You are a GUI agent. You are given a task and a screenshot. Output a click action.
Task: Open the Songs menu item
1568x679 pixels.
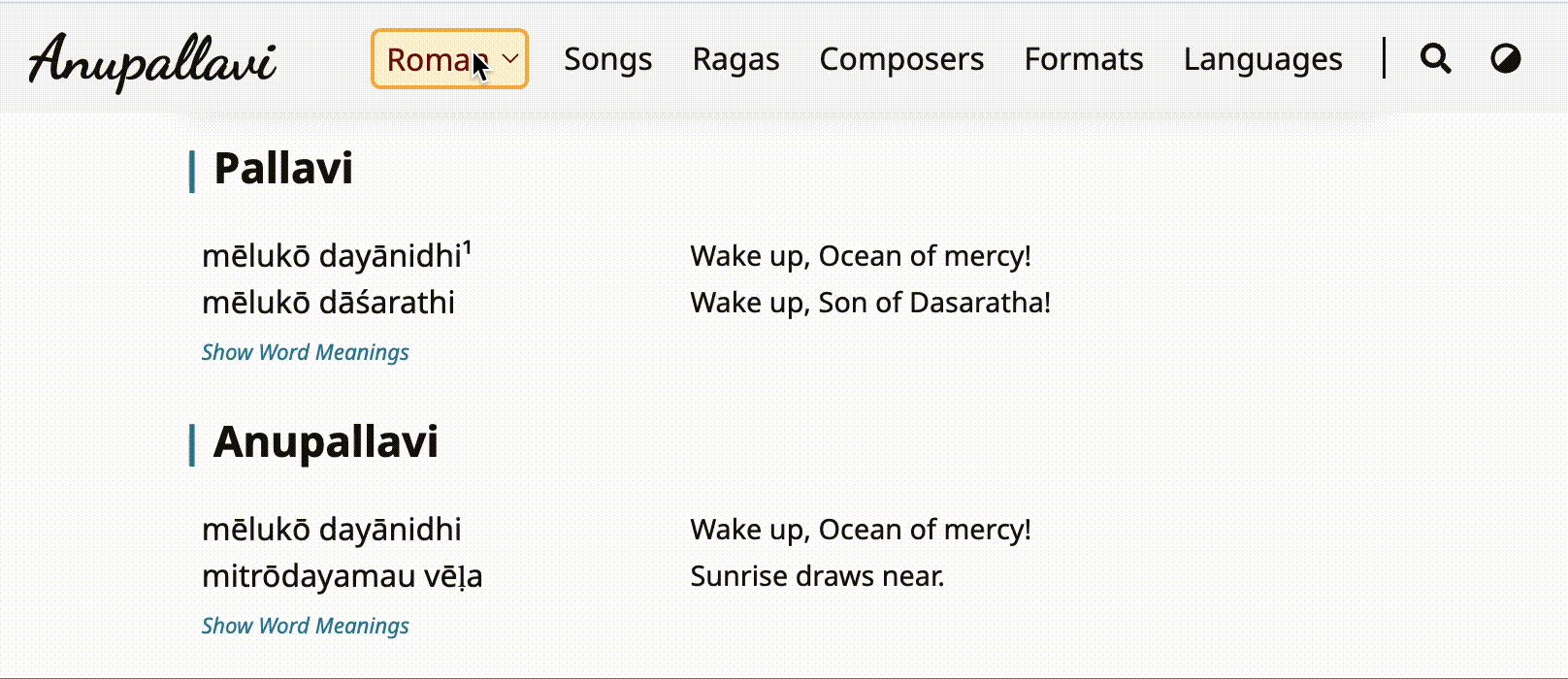(x=607, y=59)
